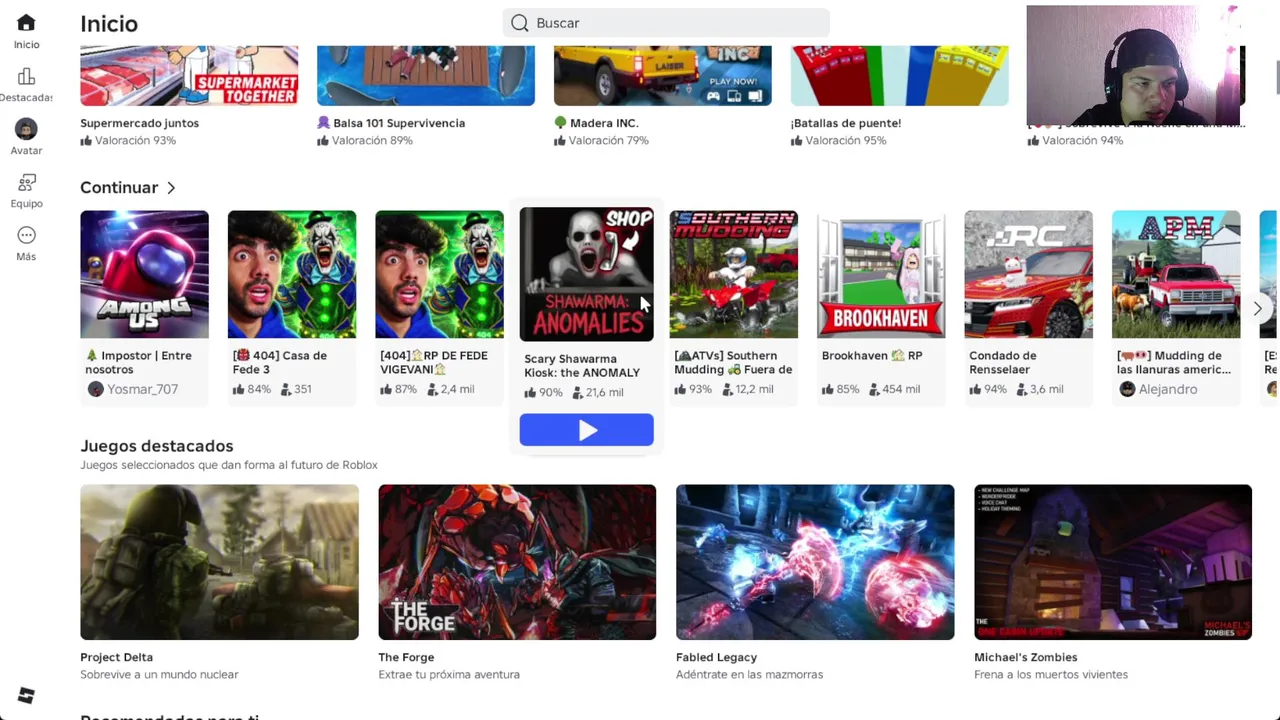Open the APM Mudding de las llanuras thumbnail
Image resolution: width=1280 pixels, height=720 pixels.
[1176, 274]
